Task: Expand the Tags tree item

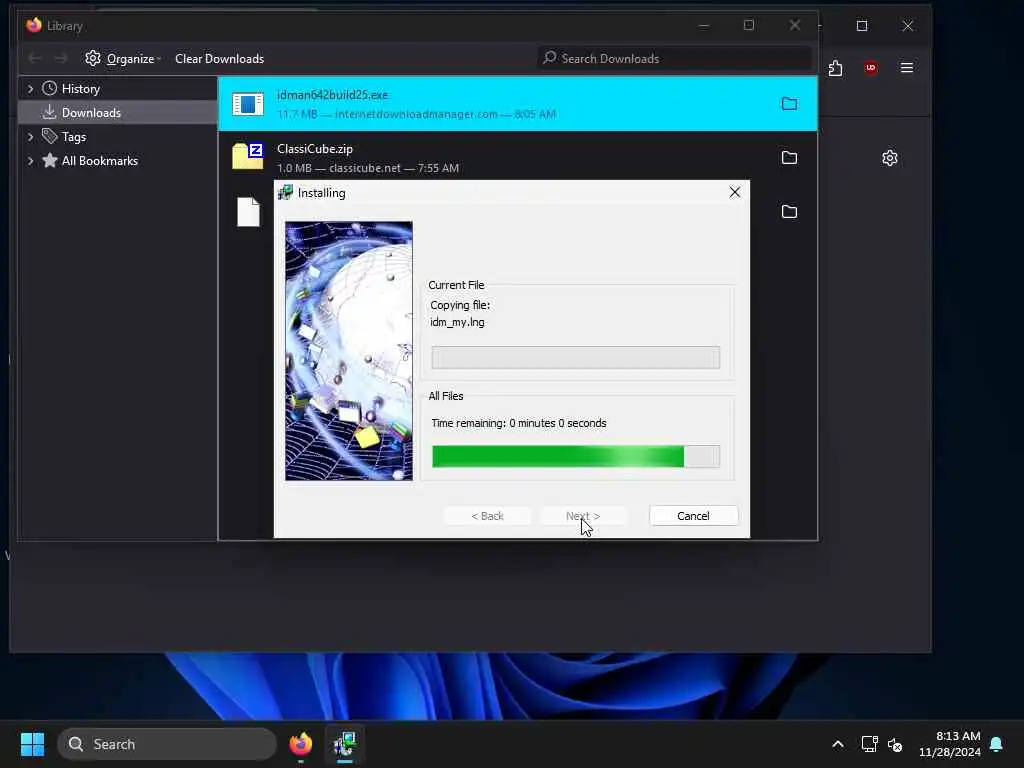Action: coord(30,136)
